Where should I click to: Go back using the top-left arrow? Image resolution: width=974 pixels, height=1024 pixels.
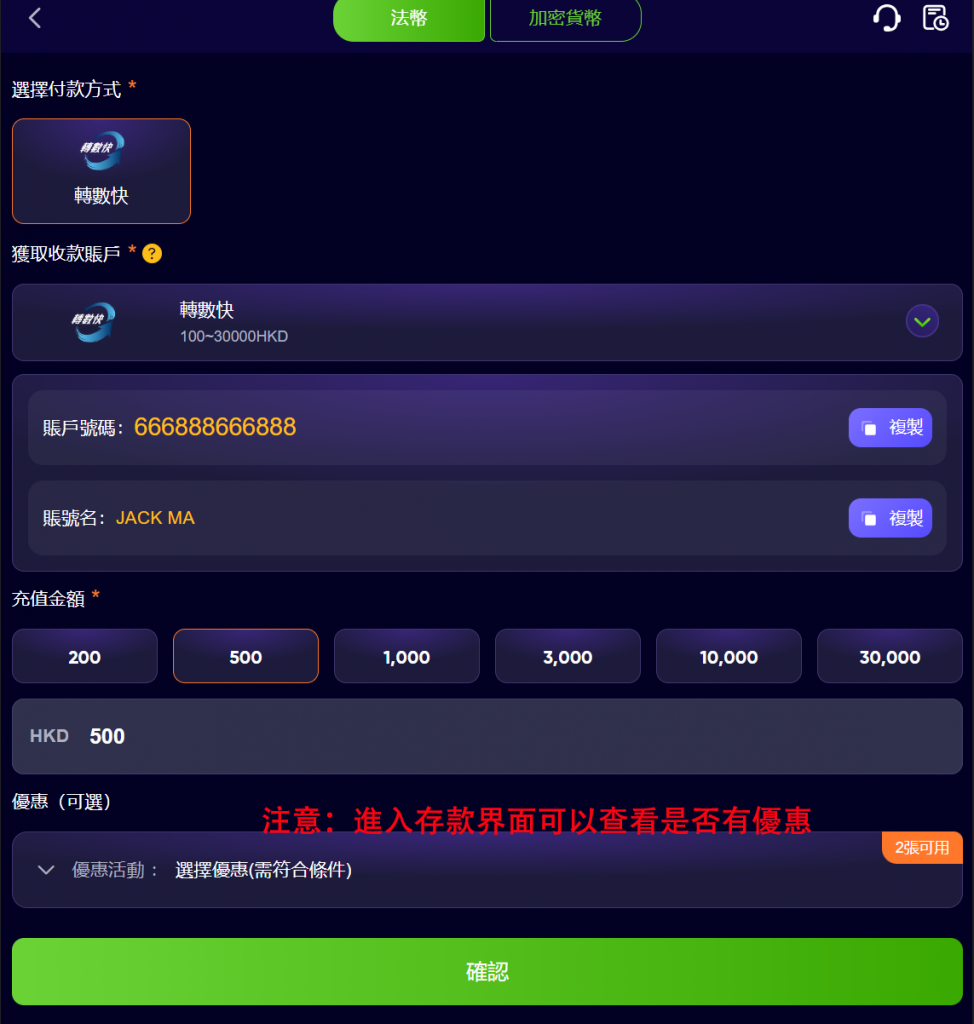point(35,18)
